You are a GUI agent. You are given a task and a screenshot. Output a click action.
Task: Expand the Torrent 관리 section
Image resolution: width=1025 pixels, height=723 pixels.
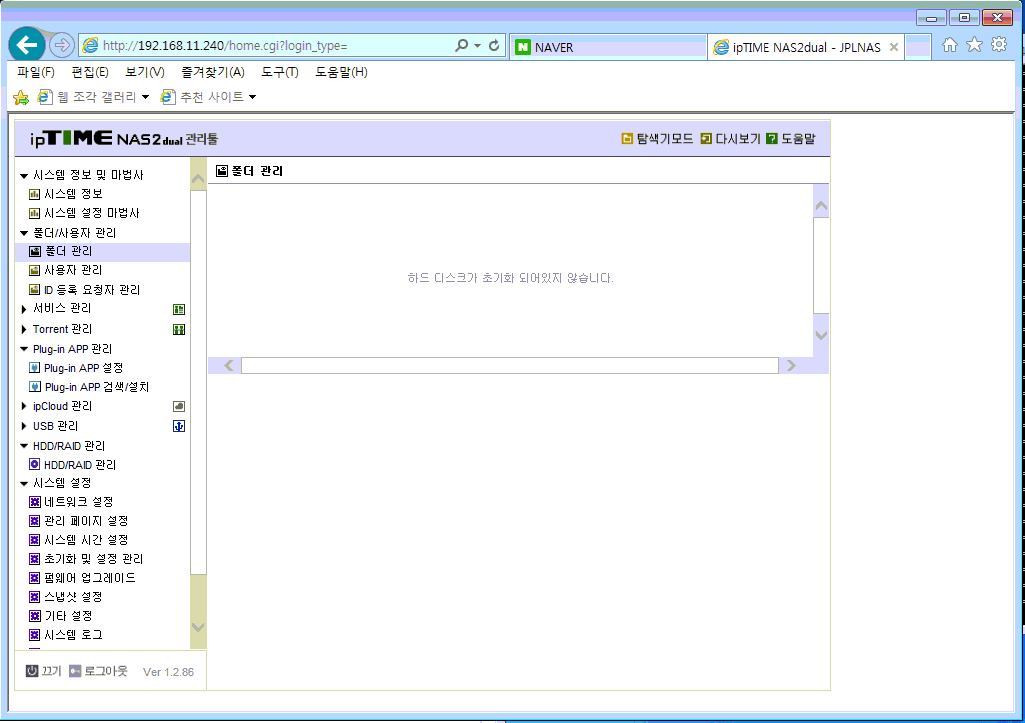[24, 329]
